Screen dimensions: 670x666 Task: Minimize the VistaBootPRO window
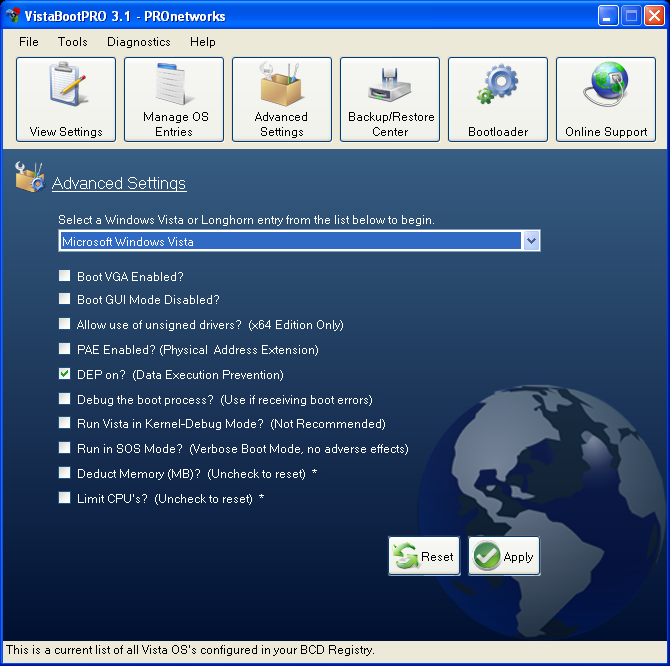pos(608,16)
